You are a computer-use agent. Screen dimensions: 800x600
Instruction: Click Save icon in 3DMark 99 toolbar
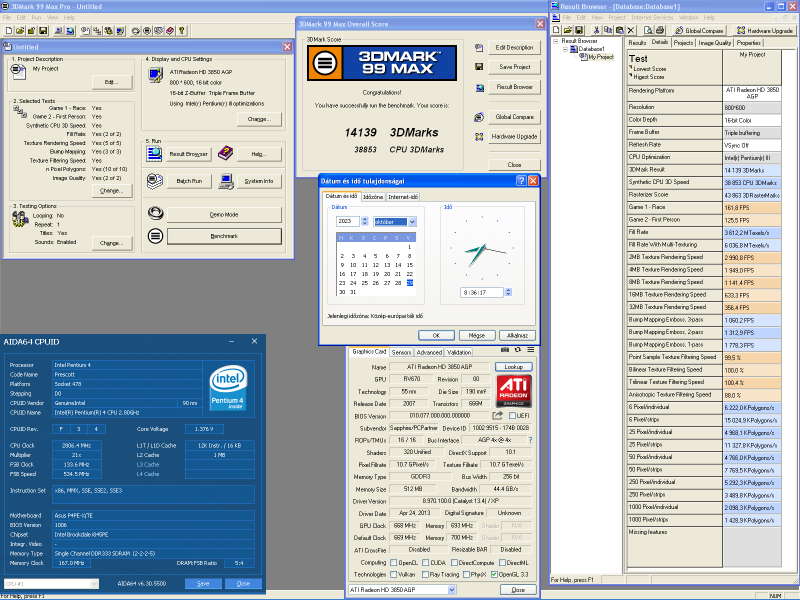(x=43, y=31)
